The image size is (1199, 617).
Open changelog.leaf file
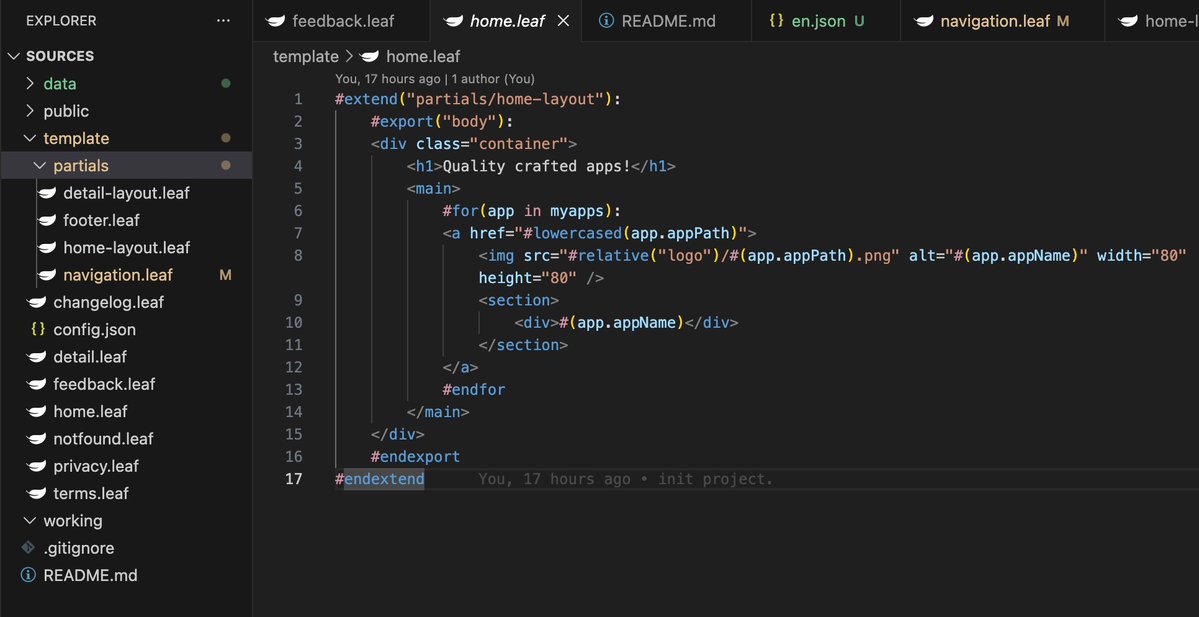pos(109,302)
